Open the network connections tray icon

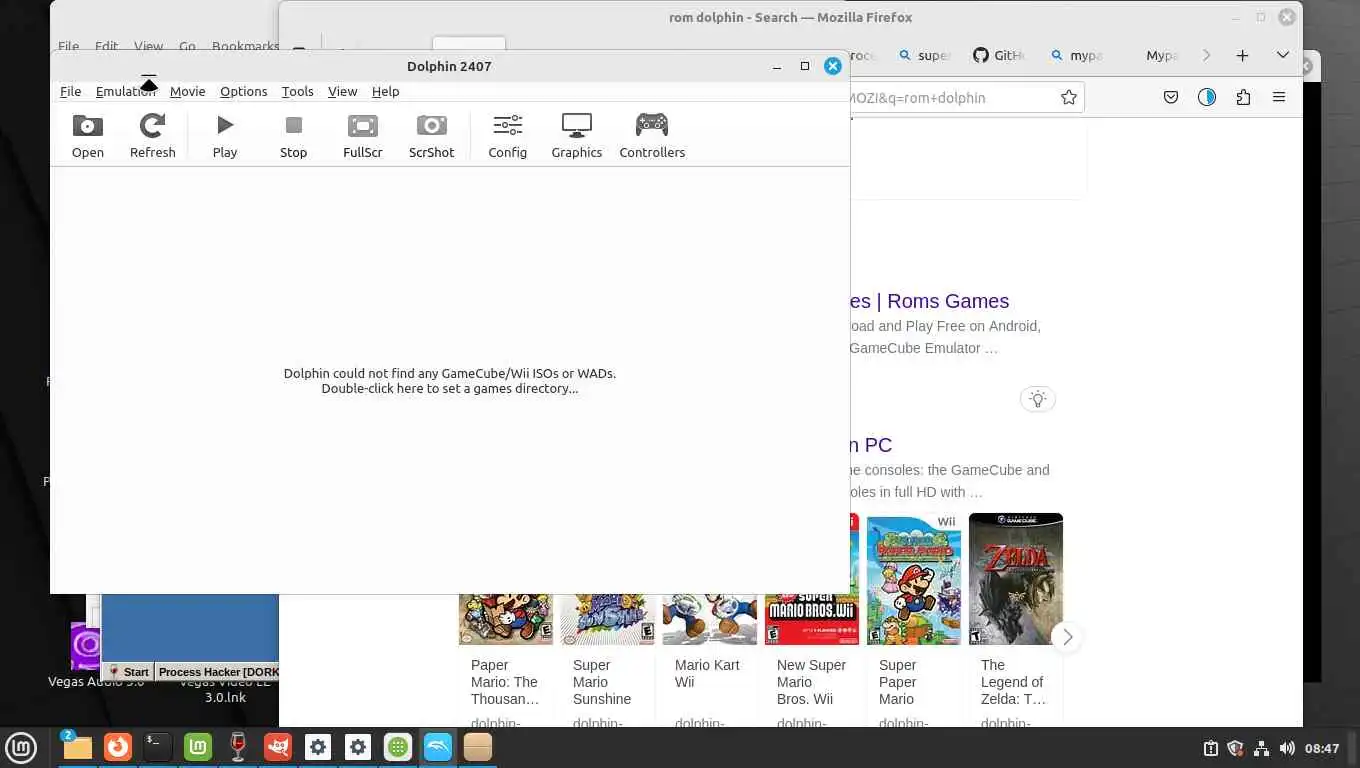(x=1261, y=748)
